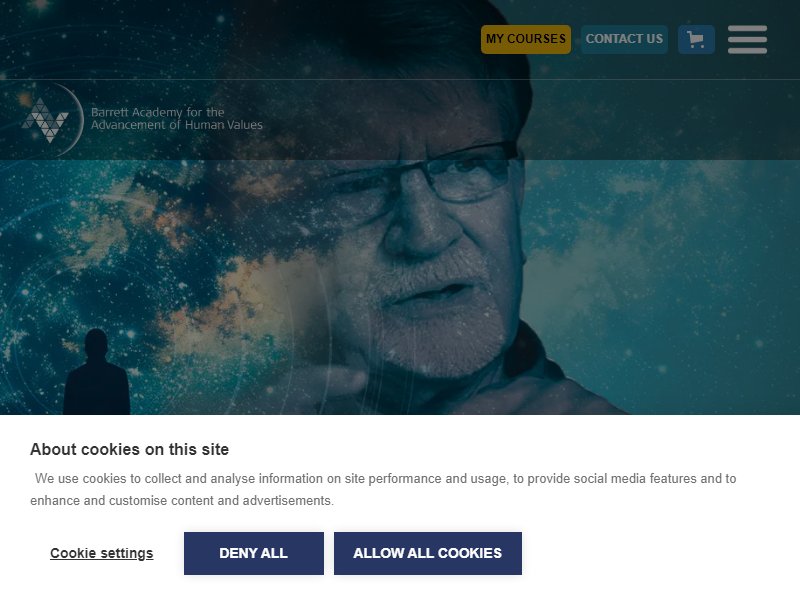Open the hamburger navigation menu

coord(747,39)
